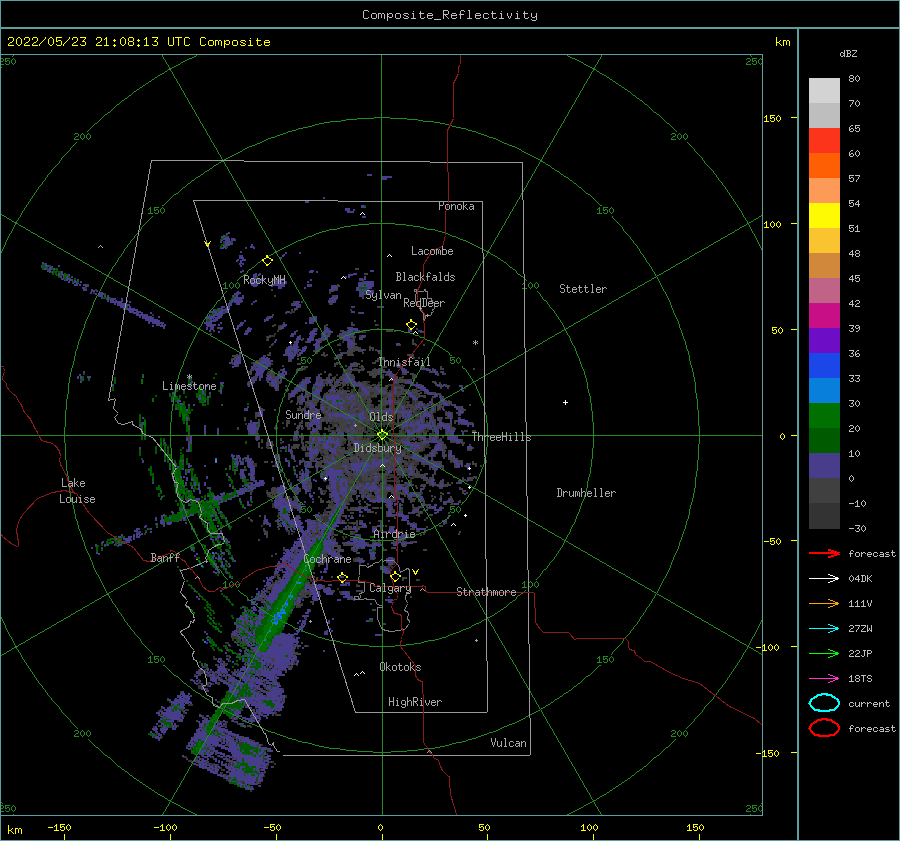The height and width of the screenshot is (841, 900).
Task: Click the Stettler label
Action: pyautogui.click(x=583, y=289)
